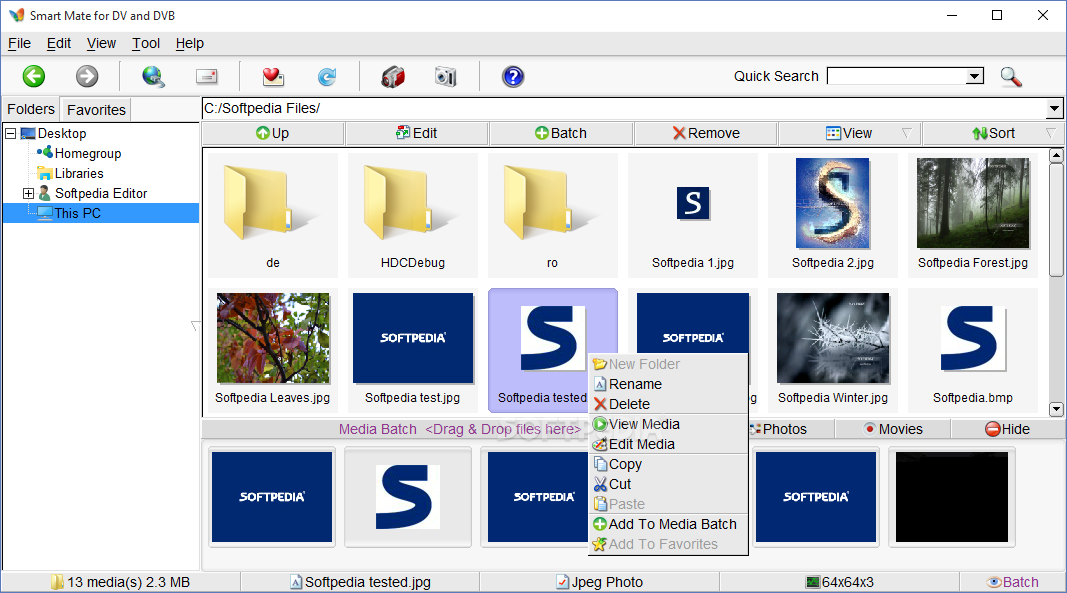Click the magnifying glass search icon
Image resolution: width=1067 pixels, height=593 pixels.
coord(1011,76)
